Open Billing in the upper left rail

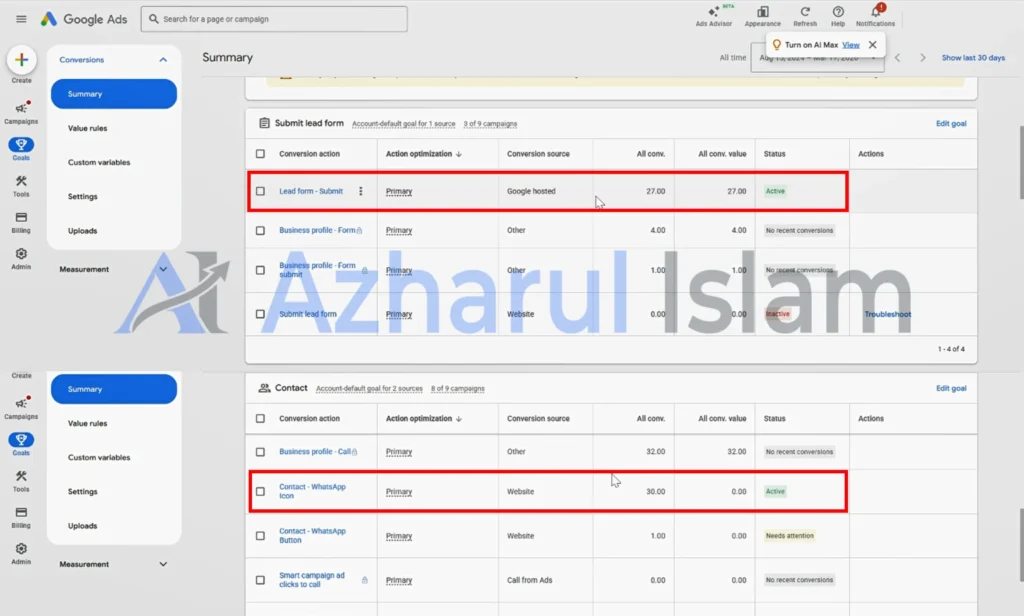pos(21,222)
